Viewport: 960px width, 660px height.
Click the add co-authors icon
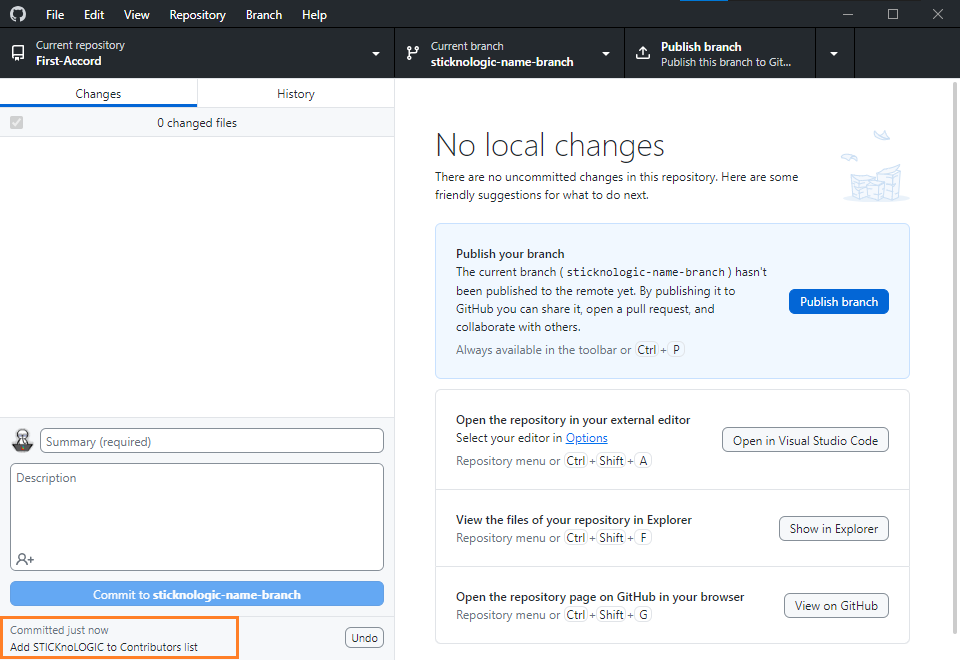point(25,559)
